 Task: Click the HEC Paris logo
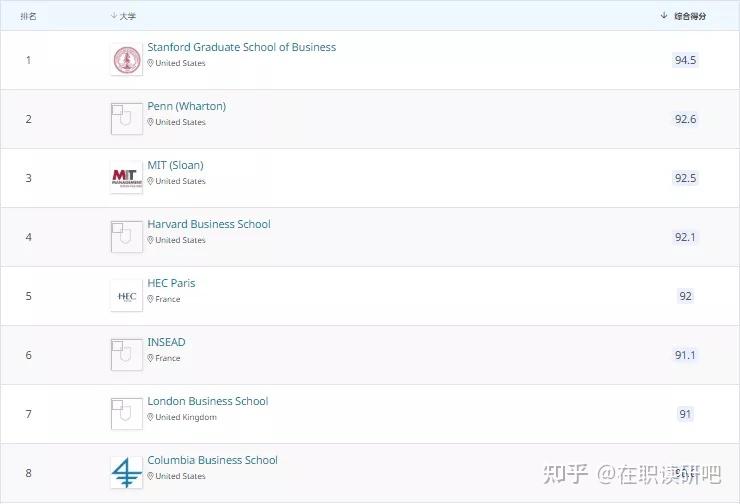126,296
